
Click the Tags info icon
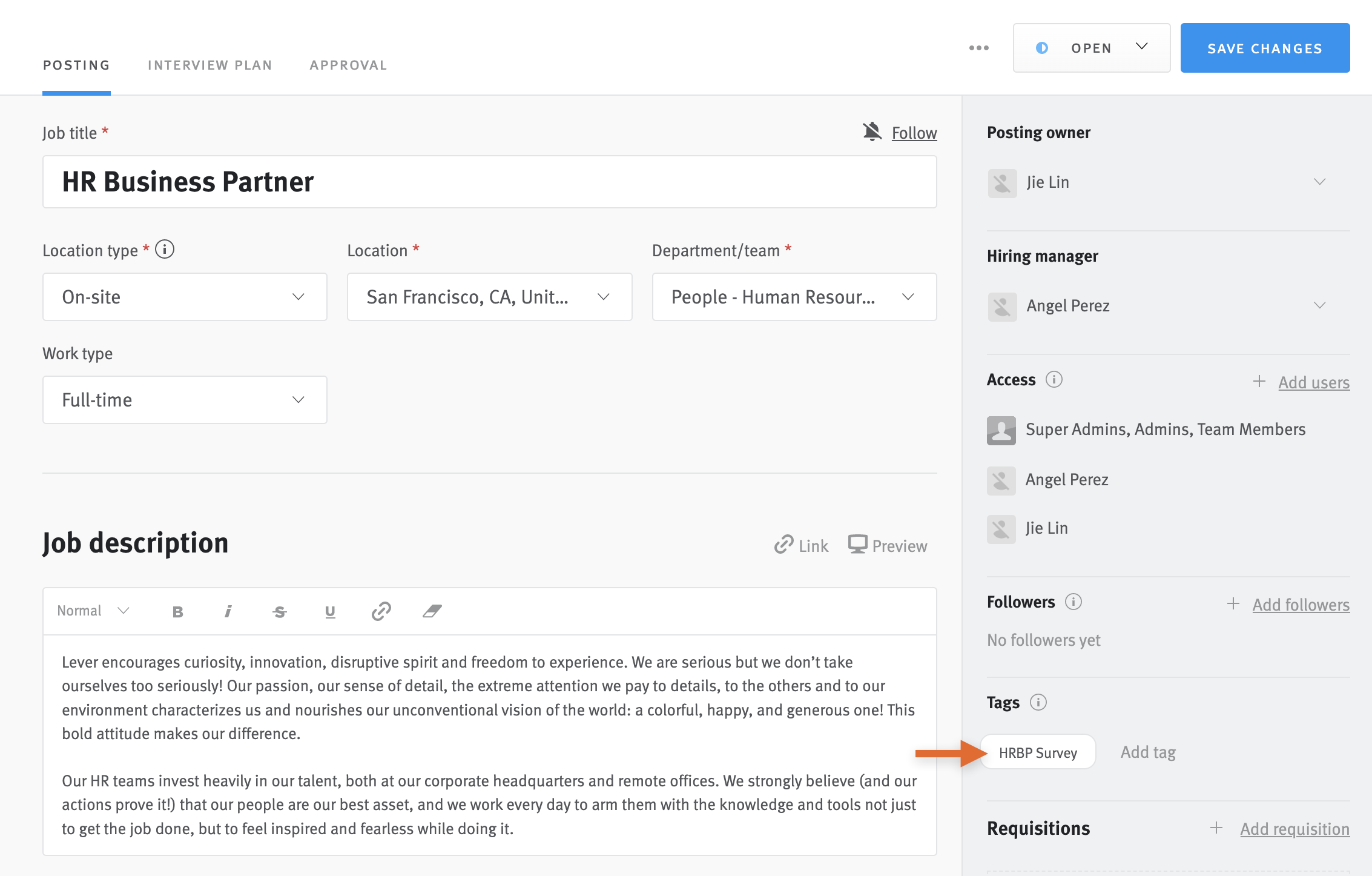click(x=1038, y=702)
